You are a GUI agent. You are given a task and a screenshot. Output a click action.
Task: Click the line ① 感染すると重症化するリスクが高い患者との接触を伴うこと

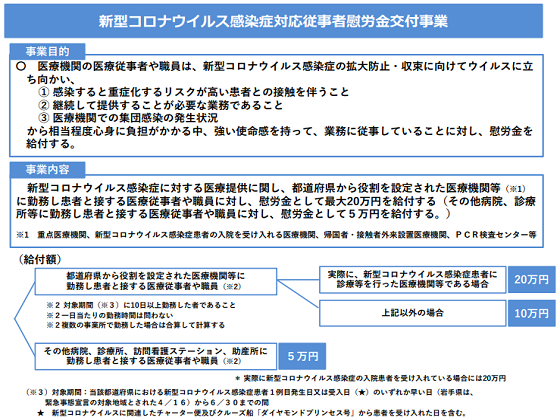pyautogui.click(x=193, y=92)
